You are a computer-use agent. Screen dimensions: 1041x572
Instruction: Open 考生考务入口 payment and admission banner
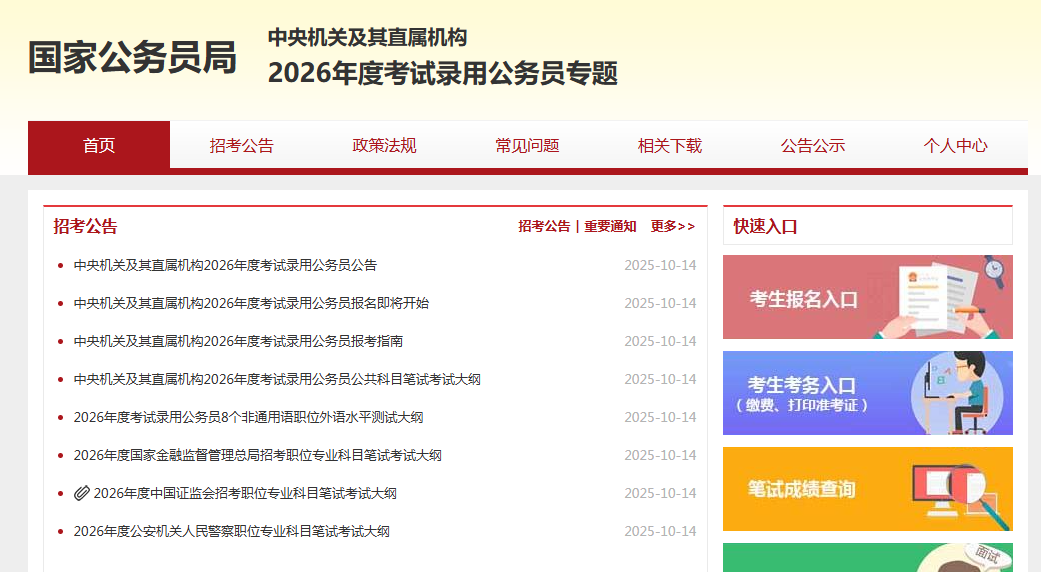[867, 393]
